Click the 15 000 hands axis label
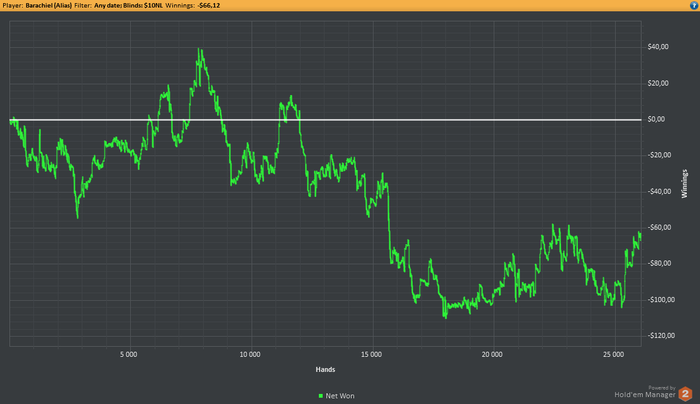Screen dimensions: 700x404 tap(371, 354)
